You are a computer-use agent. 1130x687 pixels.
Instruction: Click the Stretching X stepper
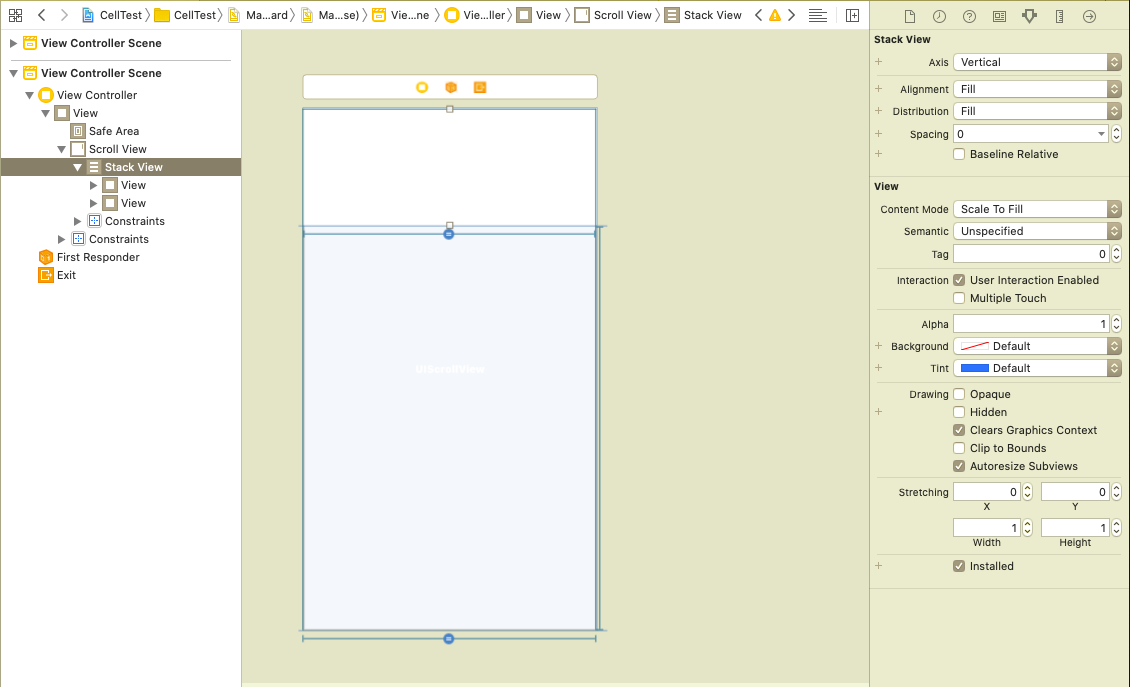point(1028,492)
